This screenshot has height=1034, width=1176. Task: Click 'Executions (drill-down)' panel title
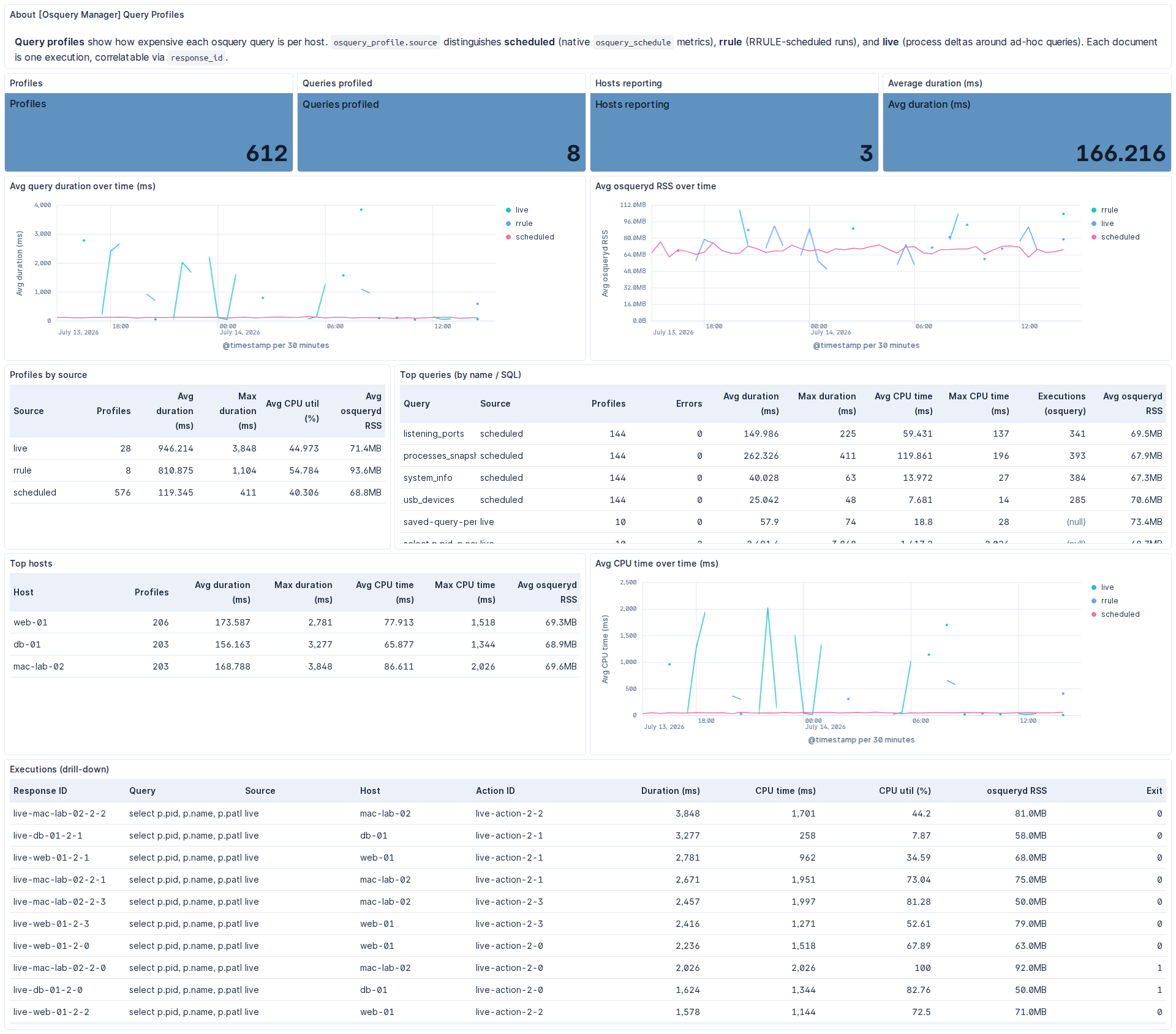(x=59, y=769)
